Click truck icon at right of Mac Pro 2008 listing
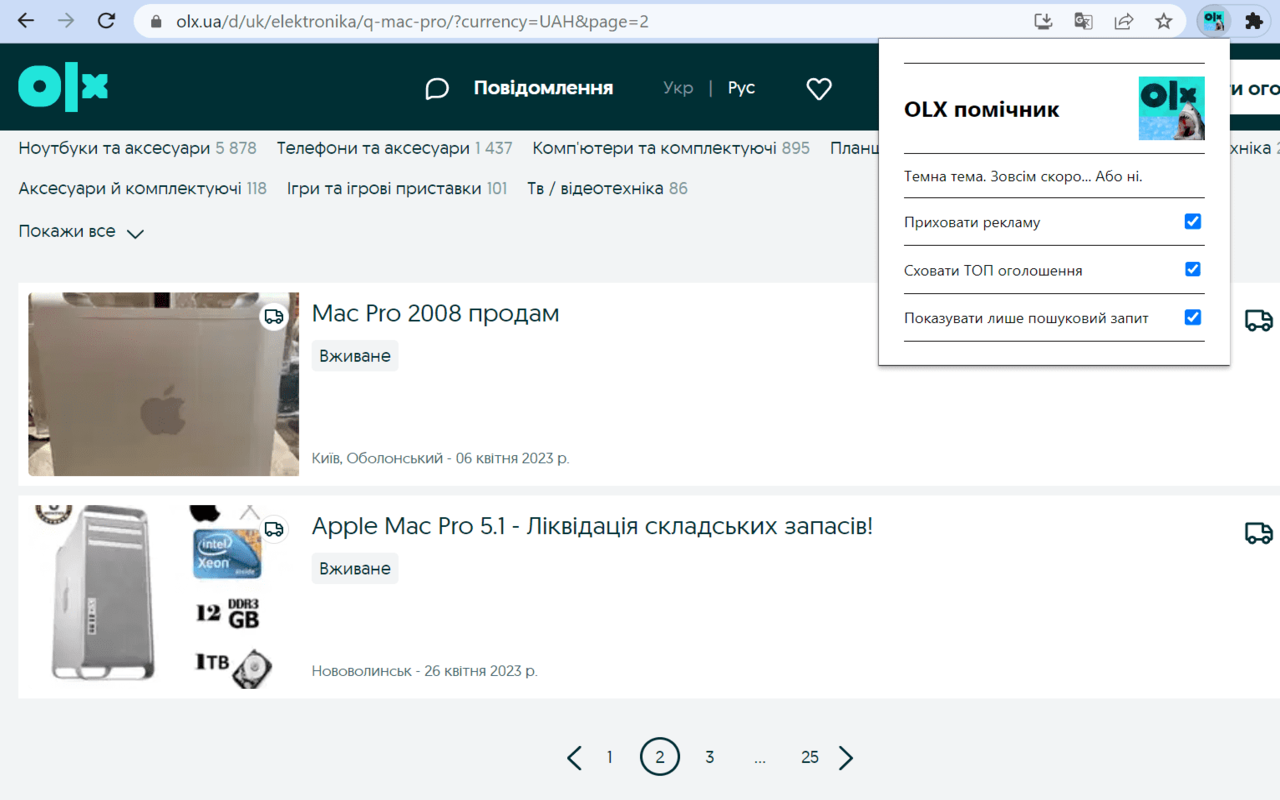The width and height of the screenshot is (1280, 800). click(x=1259, y=320)
